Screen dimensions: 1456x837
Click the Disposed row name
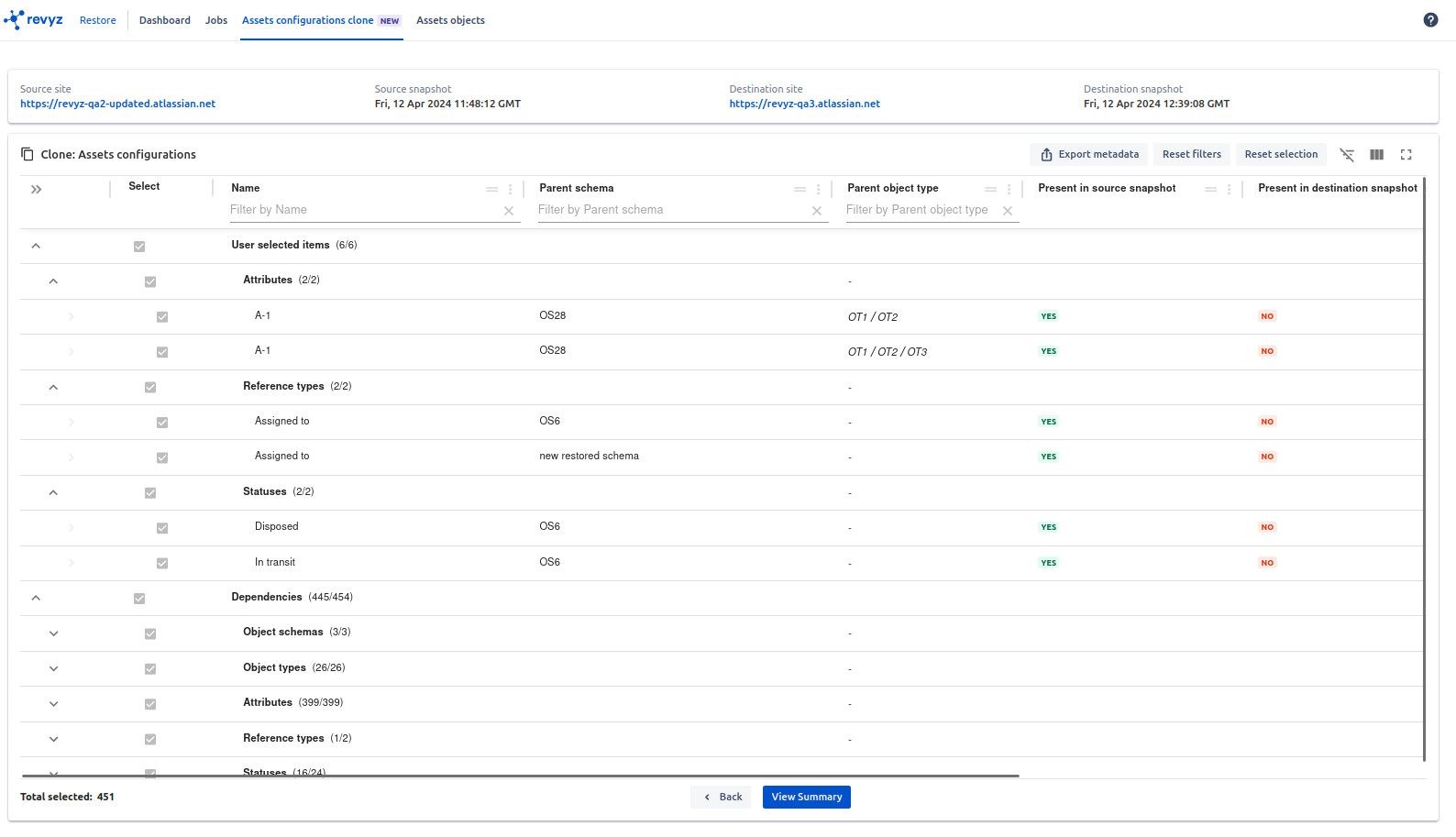277,526
